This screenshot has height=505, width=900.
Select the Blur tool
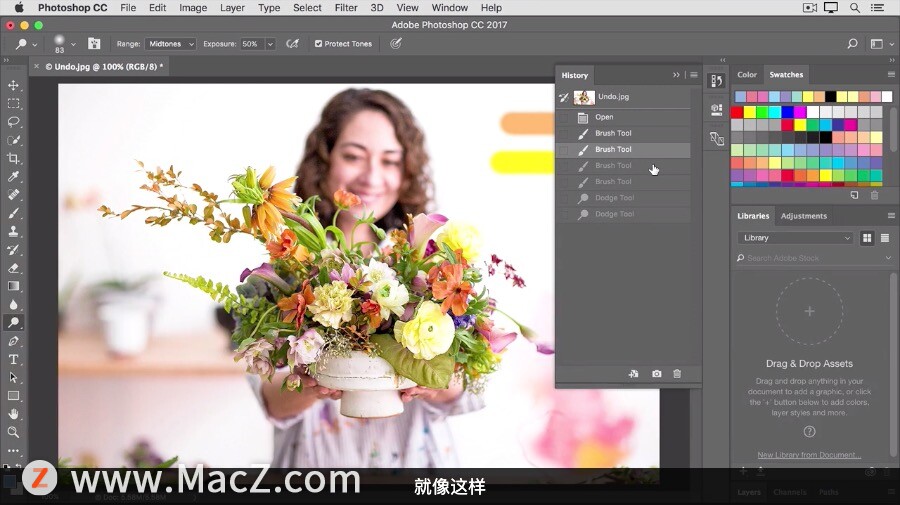(x=13, y=304)
